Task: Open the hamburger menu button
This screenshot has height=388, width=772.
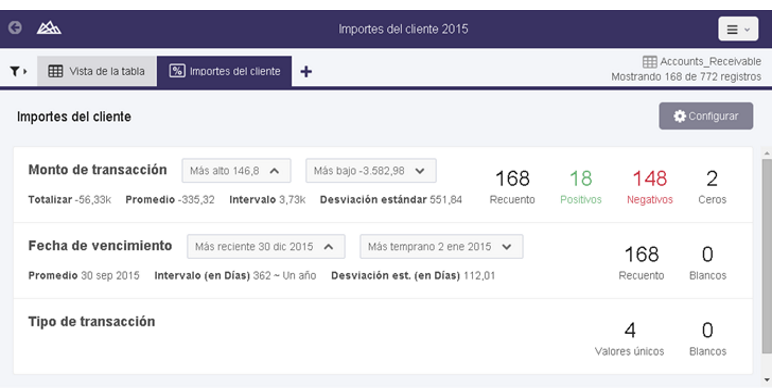Action: tap(738, 29)
